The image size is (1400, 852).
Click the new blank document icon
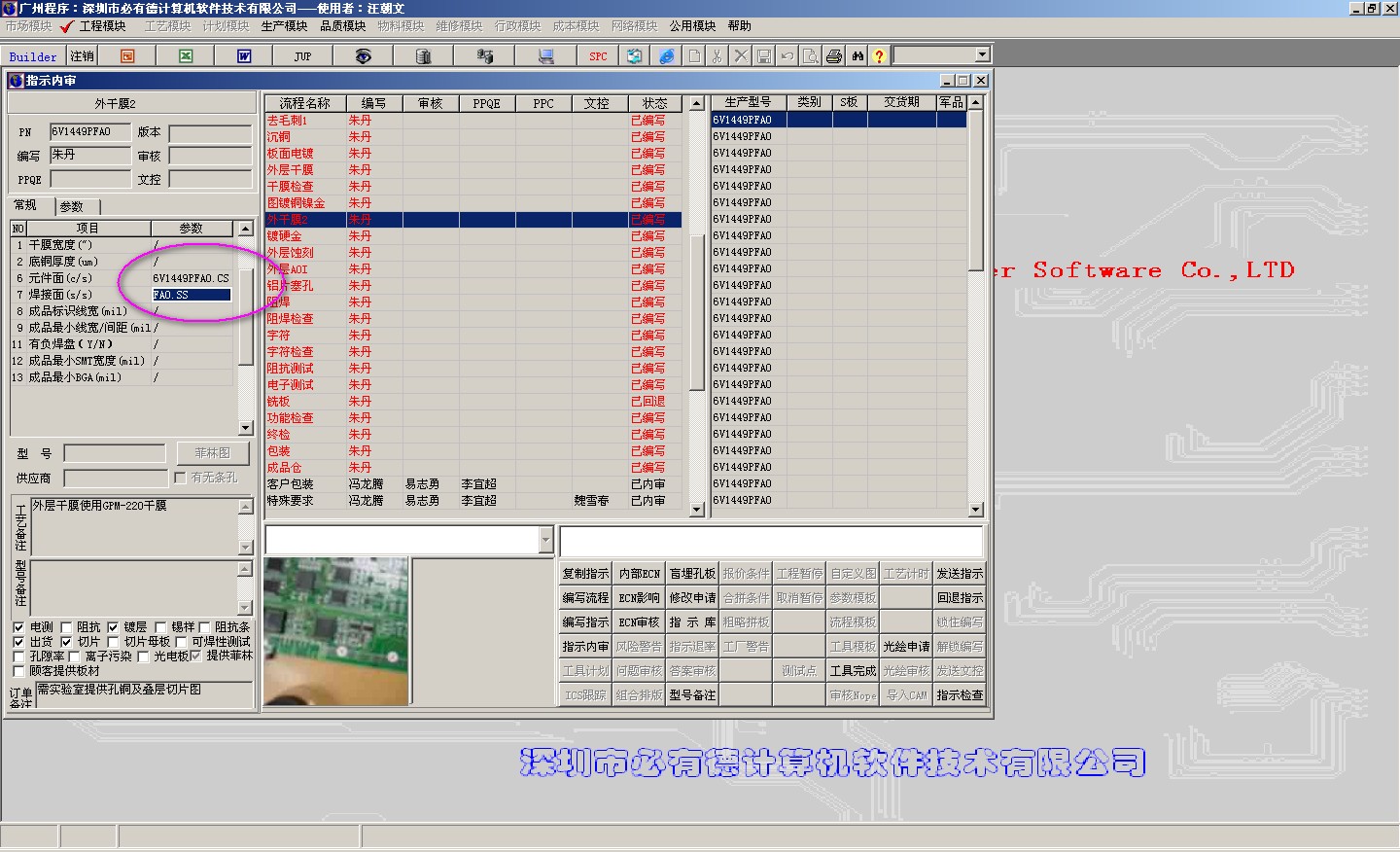(x=694, y=56)
